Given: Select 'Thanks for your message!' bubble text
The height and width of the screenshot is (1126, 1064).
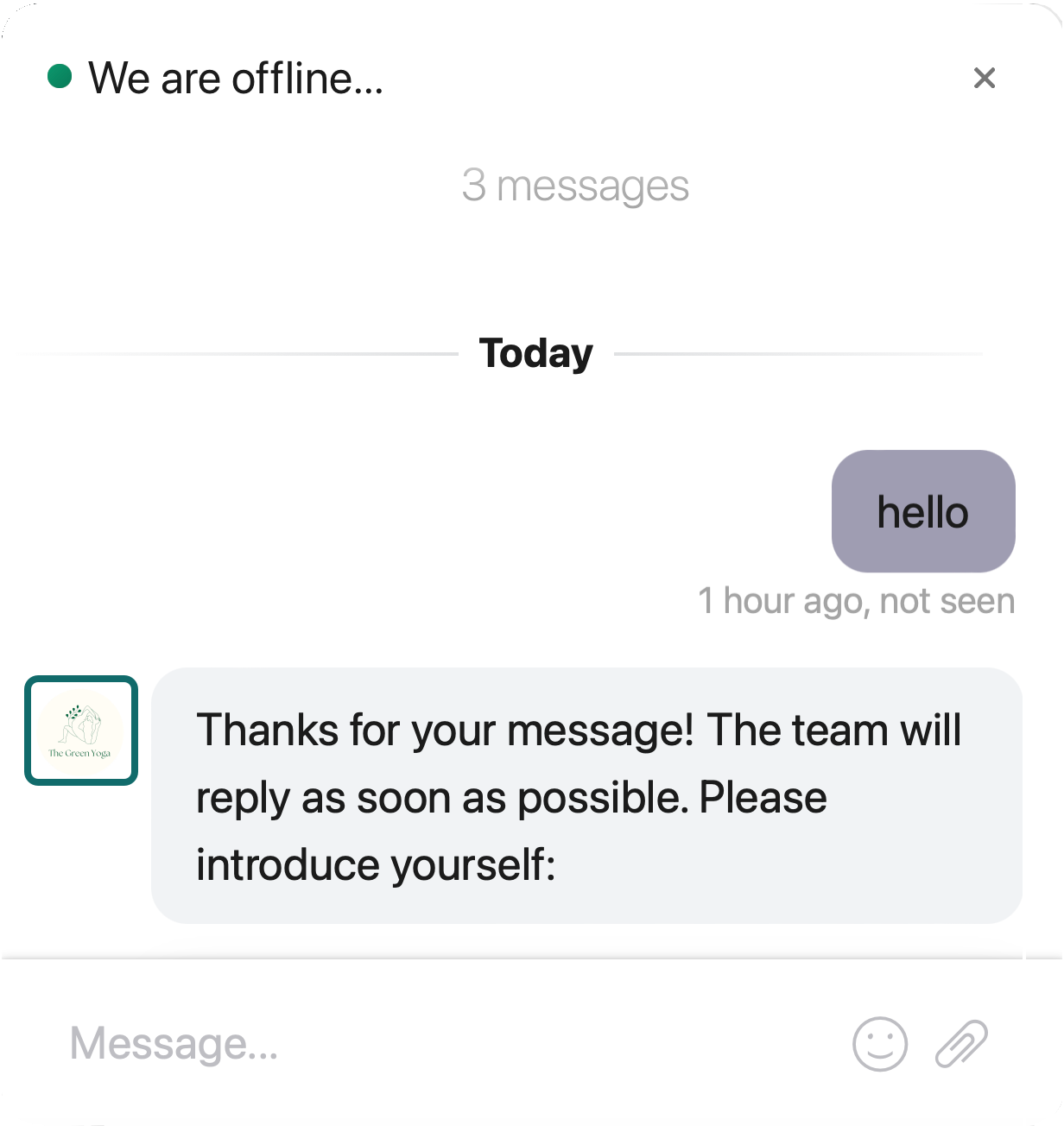Looking at the screenshot, I should pos(579,730).
